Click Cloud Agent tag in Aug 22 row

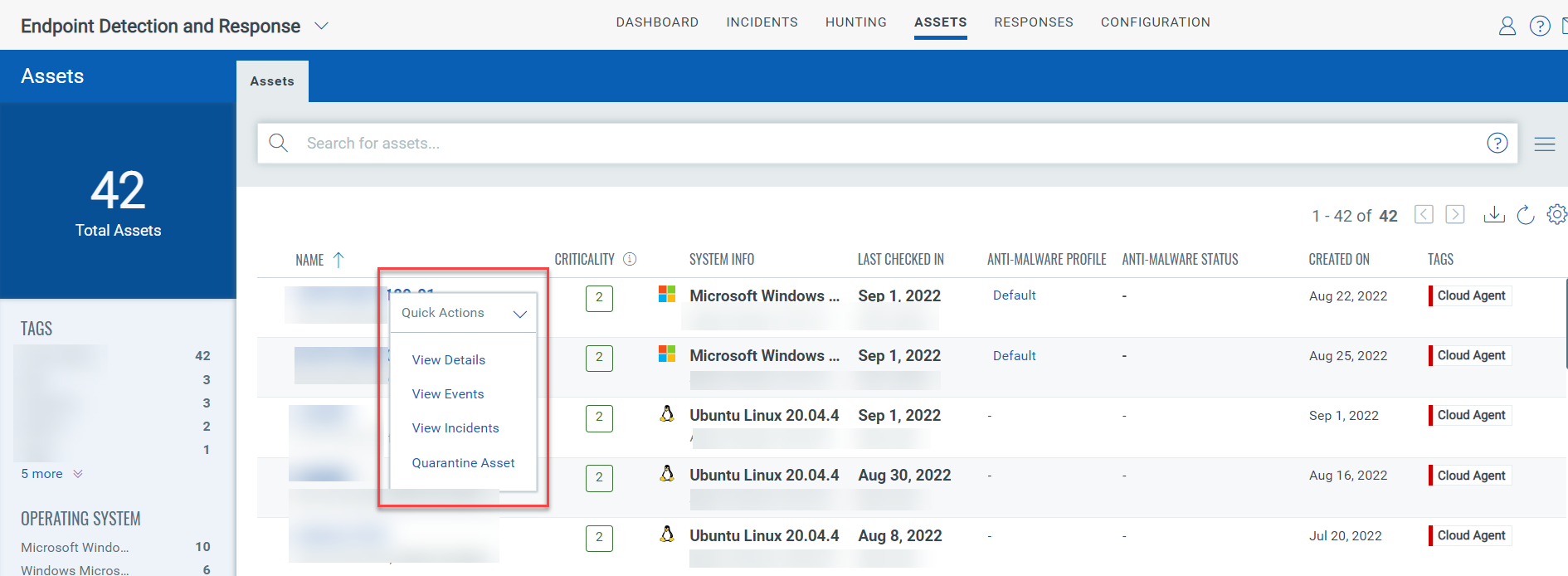(1470, 295)
